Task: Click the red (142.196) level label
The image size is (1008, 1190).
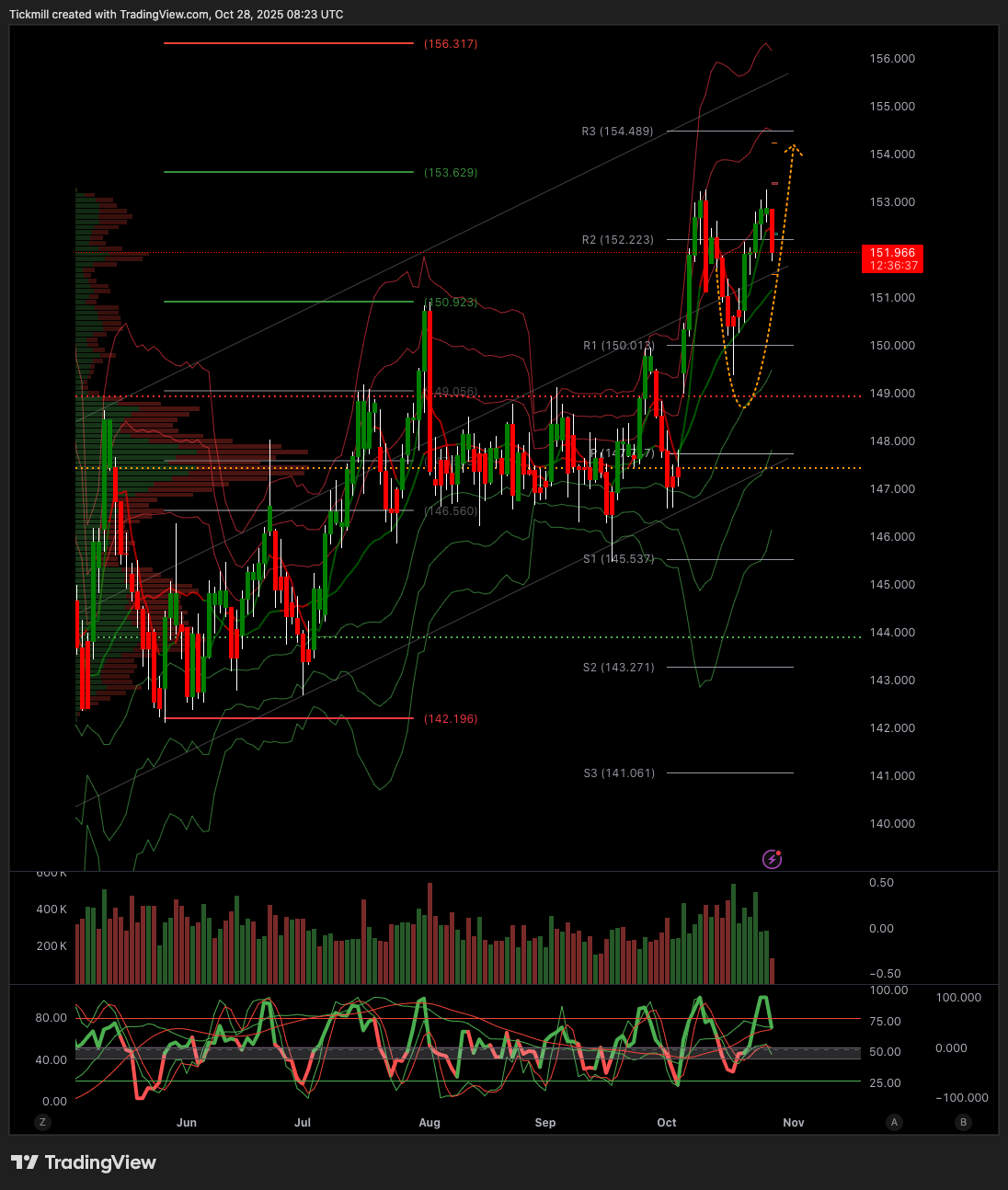Action: [x=451, y=719]
